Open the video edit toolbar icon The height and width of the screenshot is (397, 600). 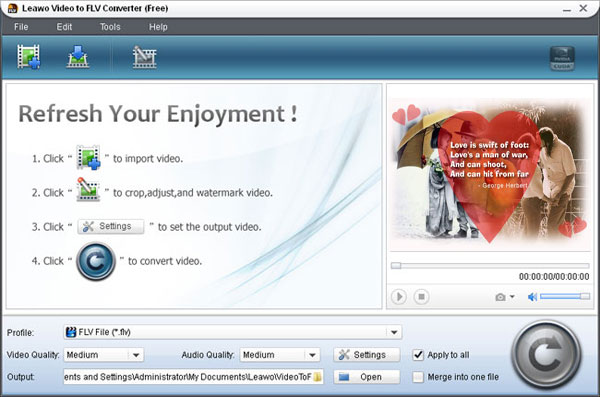pyautogui.click(x=144, y=57)
